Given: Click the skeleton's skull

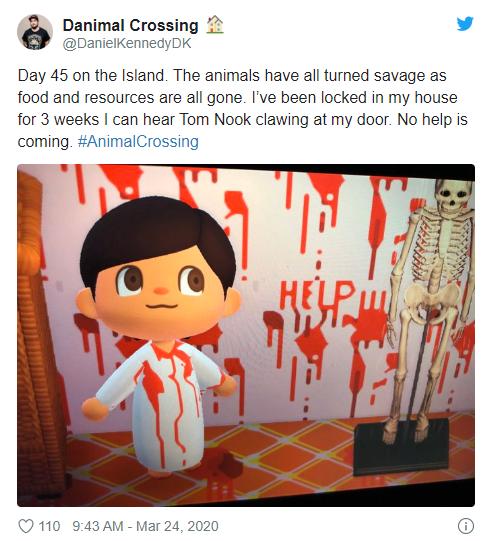Looking at the screenshot, I should (x=453, y=194).
